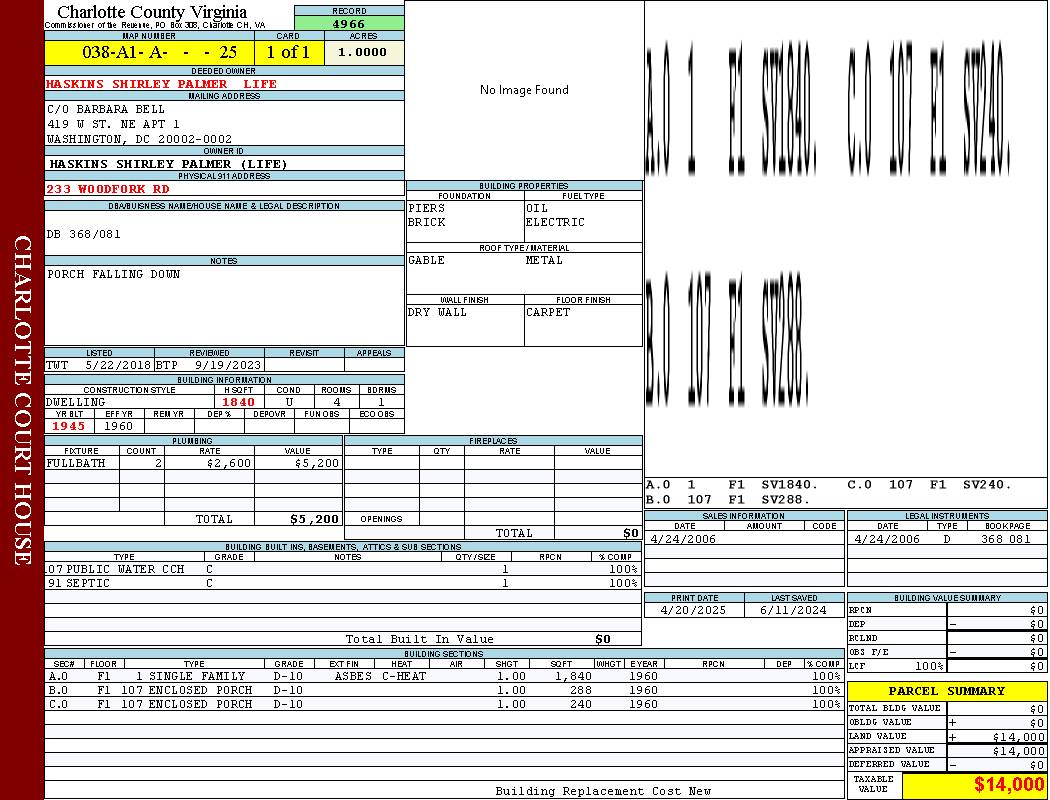Click the acres value 1.0000
Screen dimensions: 1050x800
[x=362, y=52]
